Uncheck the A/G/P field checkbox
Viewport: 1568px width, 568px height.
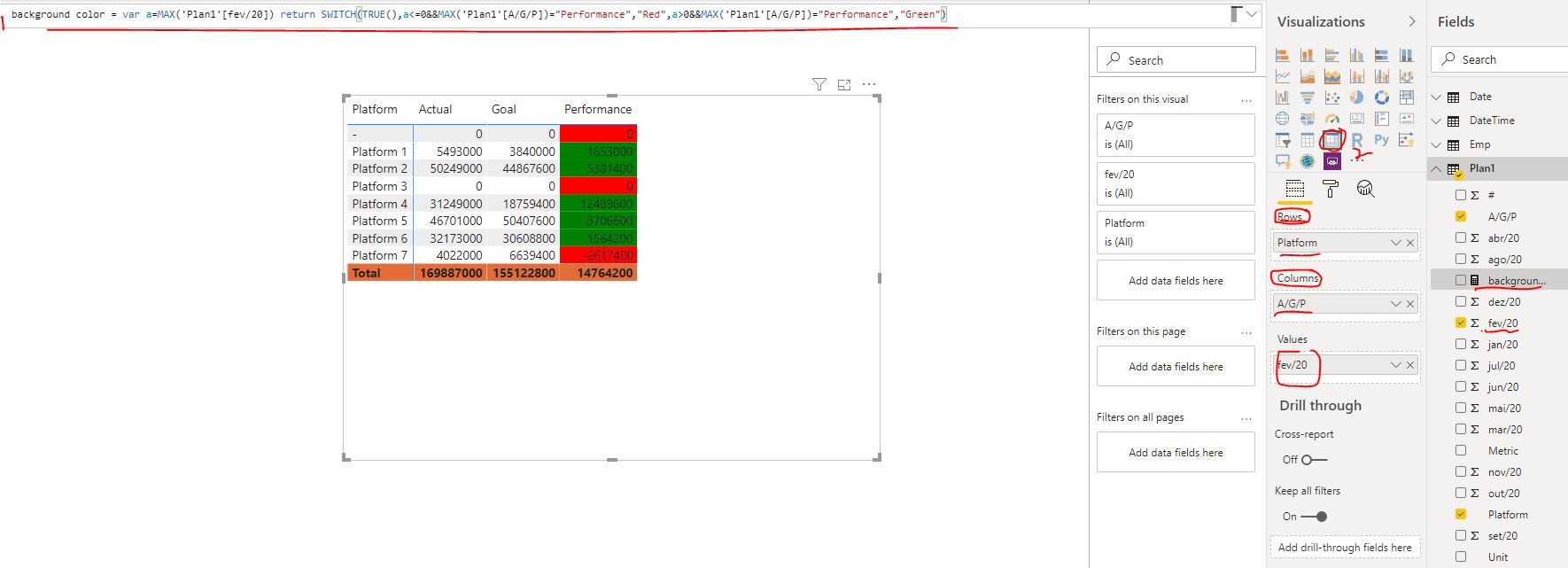tap(1461, 216)
